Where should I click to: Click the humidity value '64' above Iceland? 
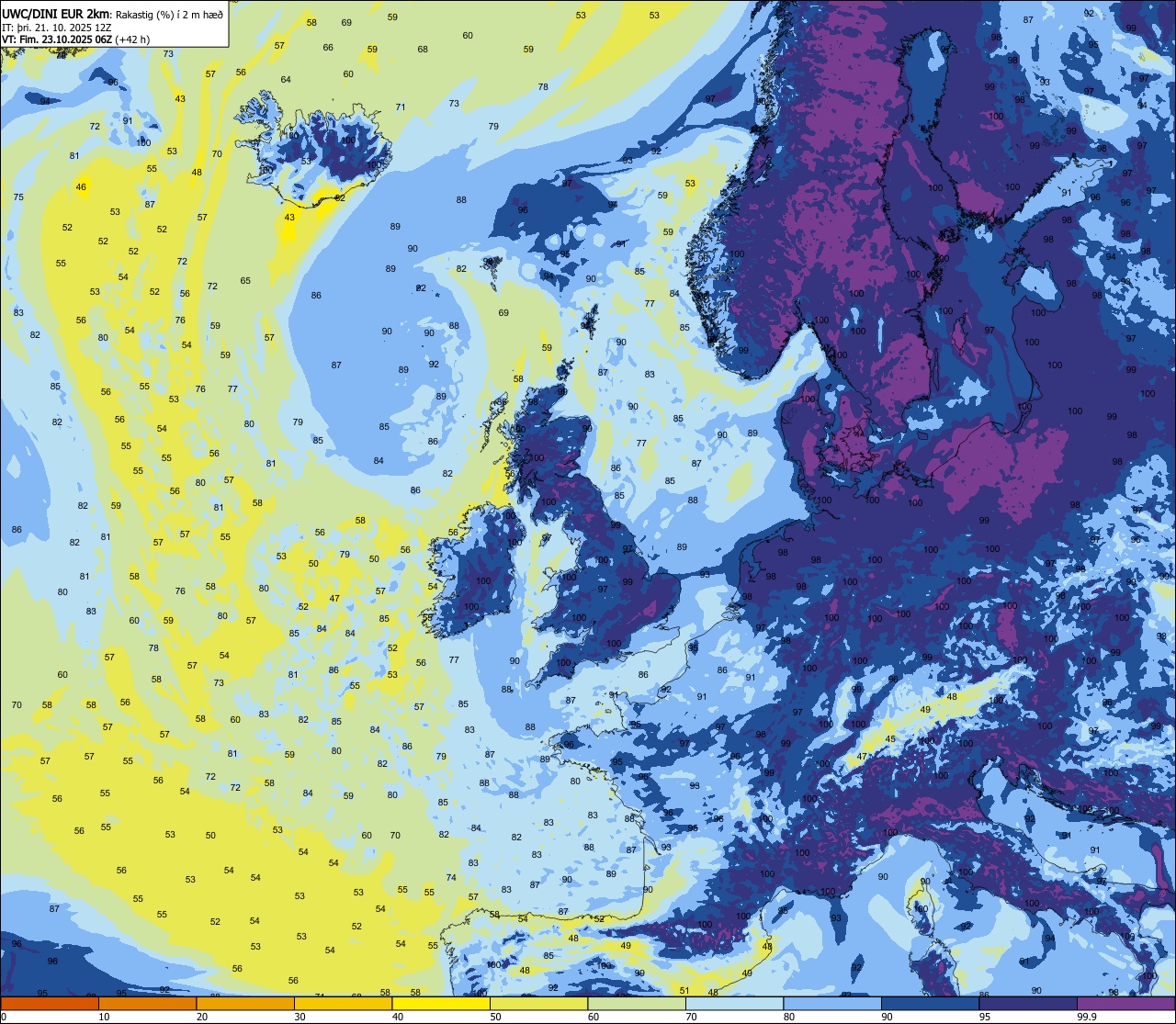286,80
